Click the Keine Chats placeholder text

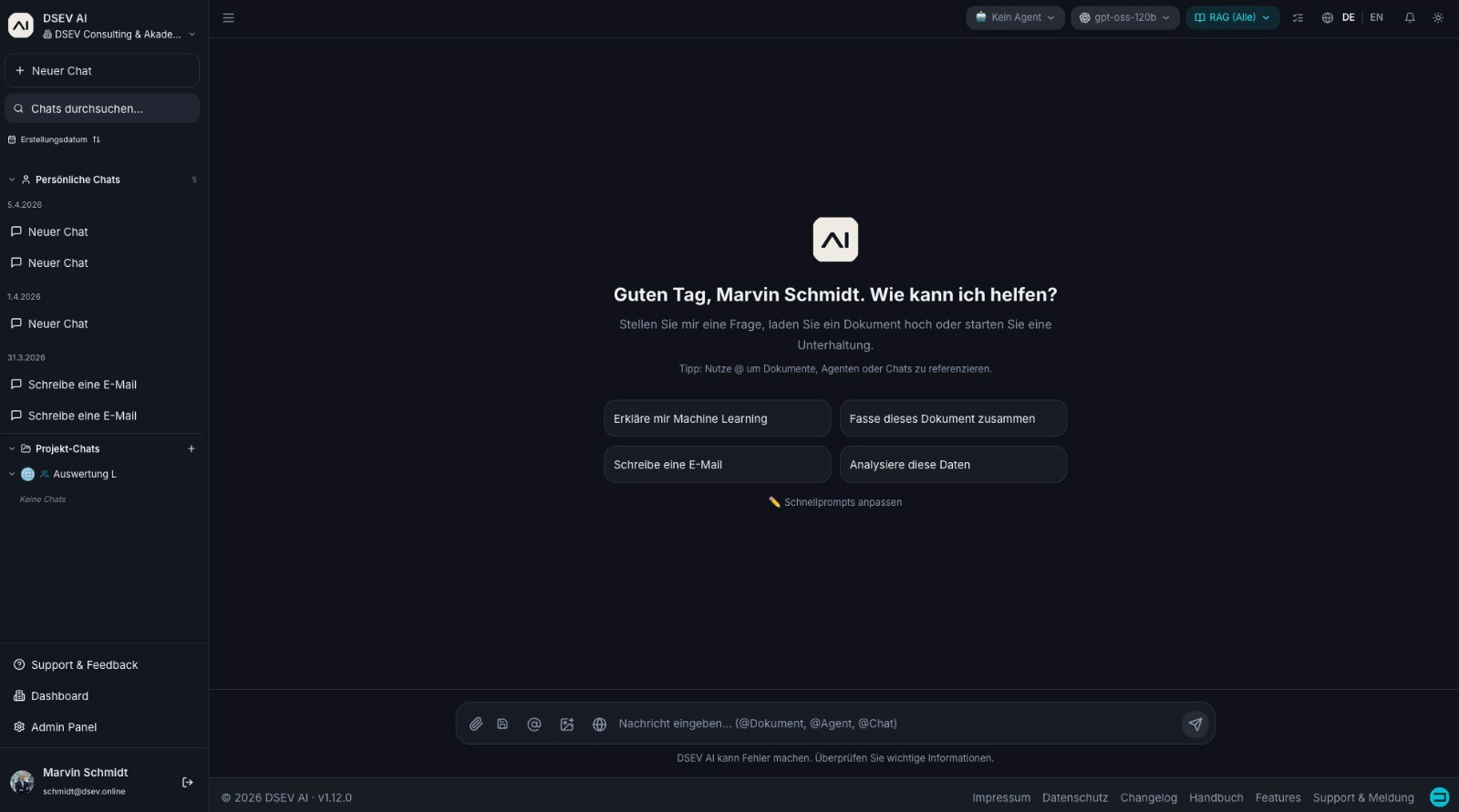[43, 499]
